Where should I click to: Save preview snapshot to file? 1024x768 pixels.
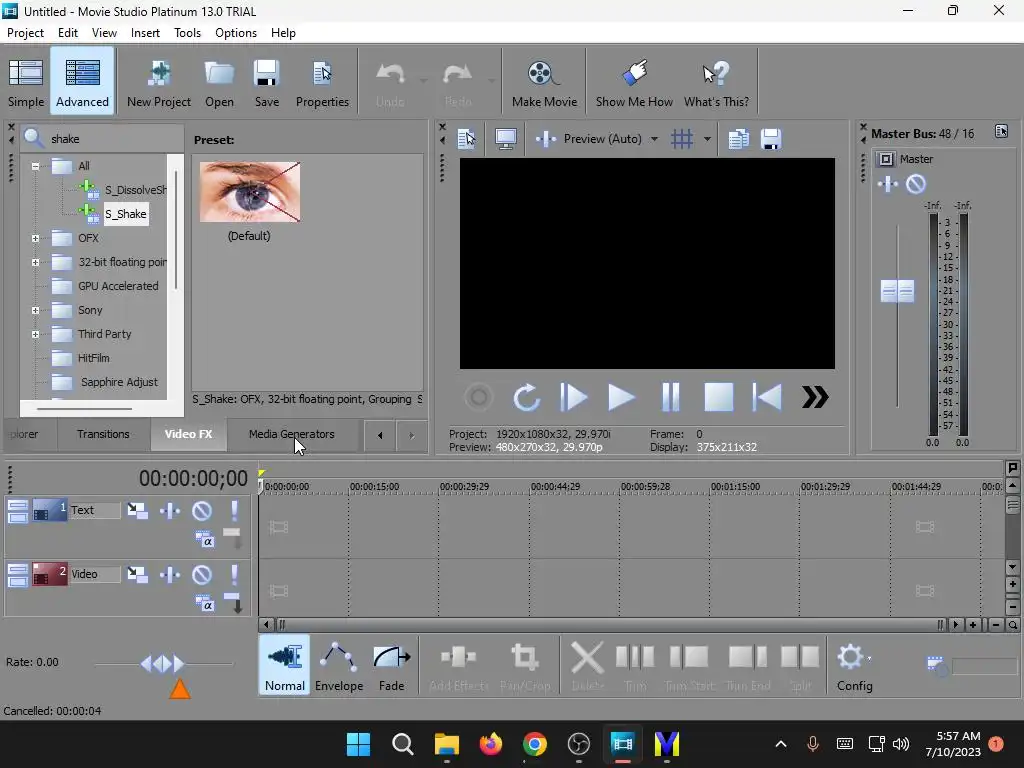click(771, 139)
